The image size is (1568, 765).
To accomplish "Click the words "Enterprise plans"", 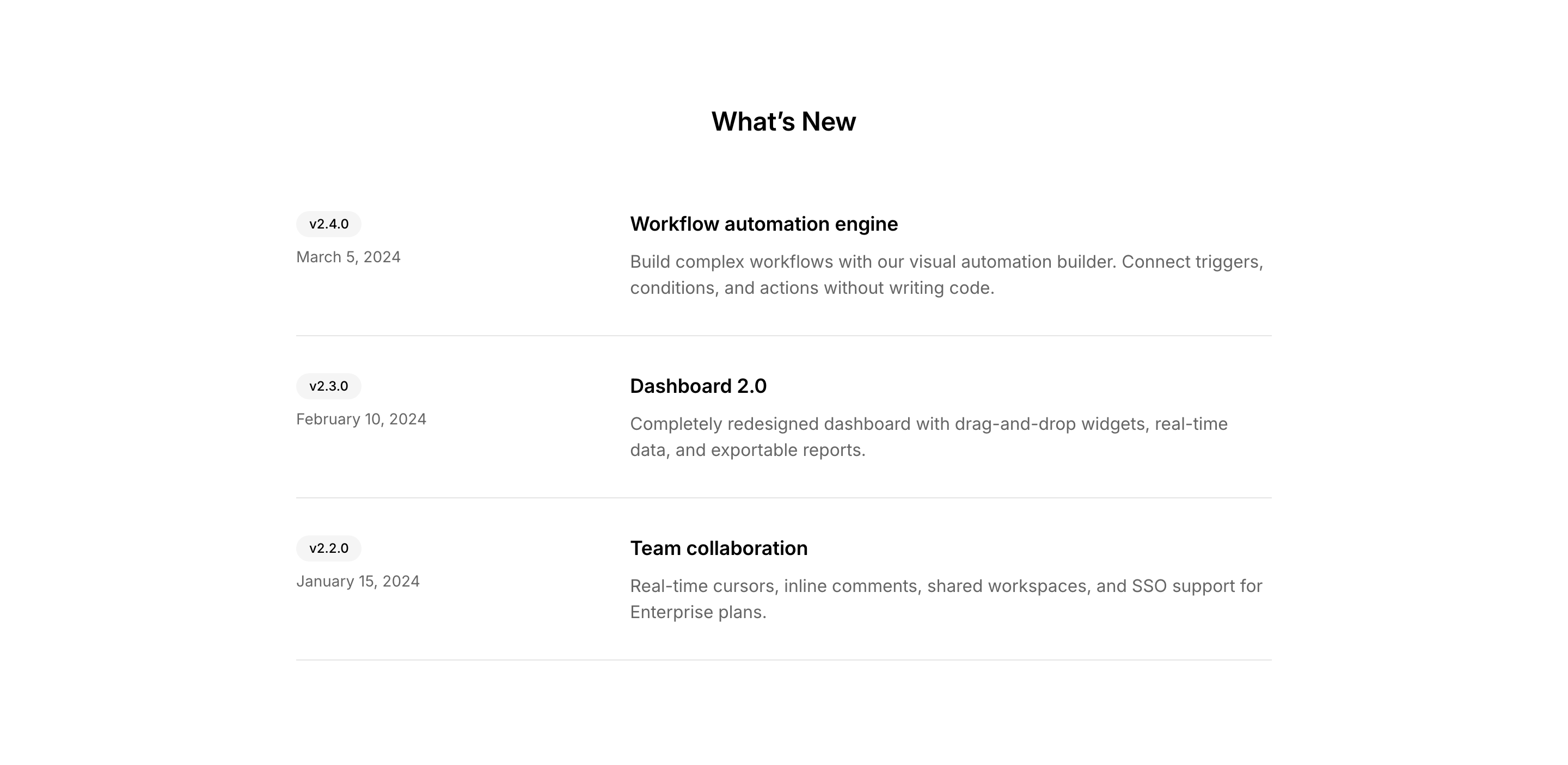I will click(x=696, y=612).
